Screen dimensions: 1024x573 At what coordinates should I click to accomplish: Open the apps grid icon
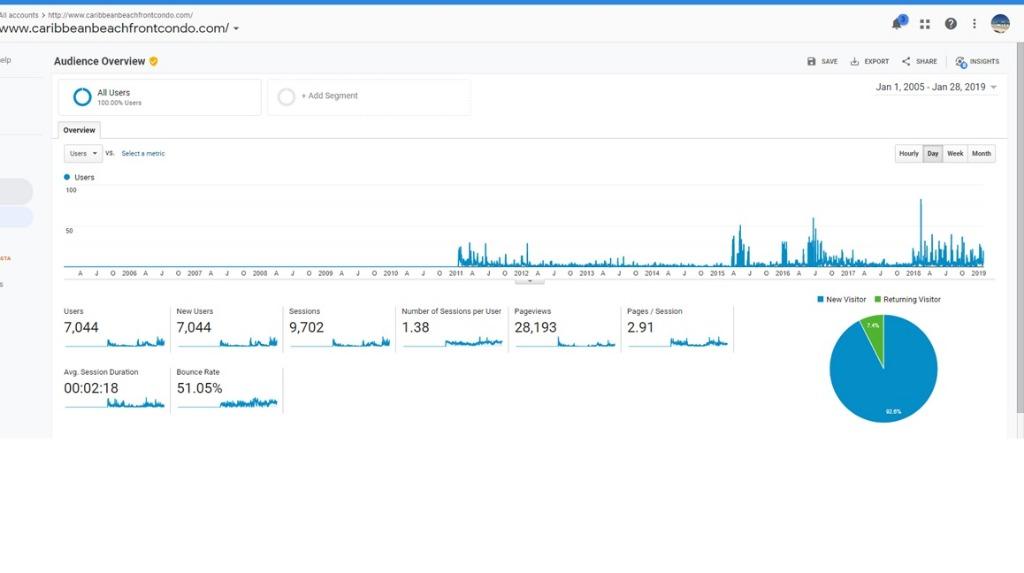click(x=925, y=24)
